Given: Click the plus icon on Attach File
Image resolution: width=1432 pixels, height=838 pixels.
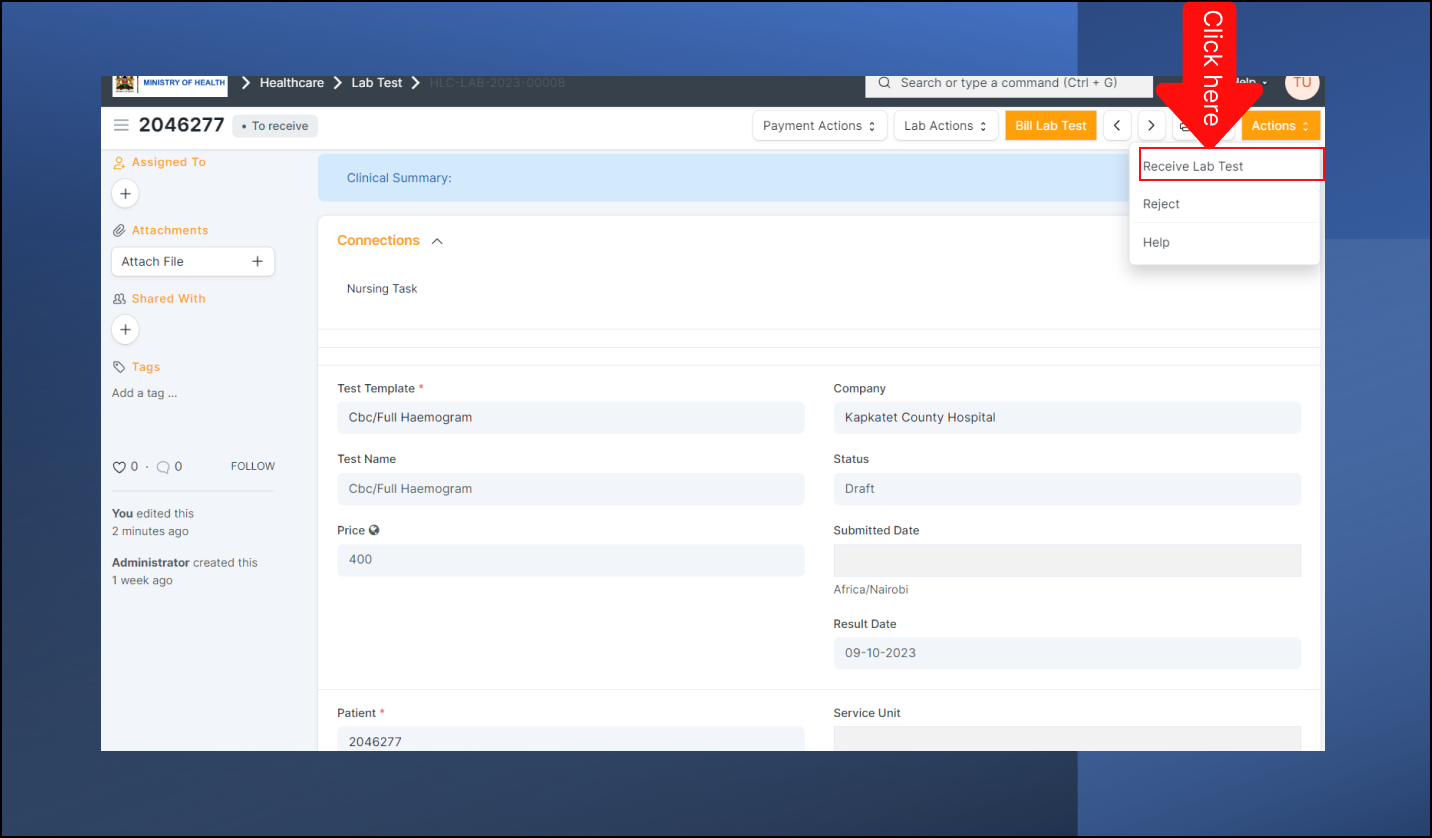Looking at the screenshot, I should click(x=257, y=261).
